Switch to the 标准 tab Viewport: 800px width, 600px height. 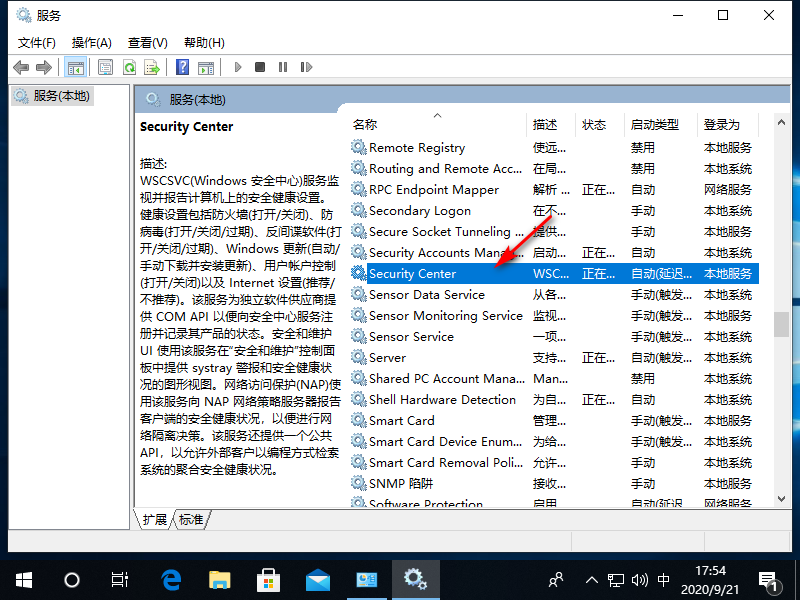point(191,519)
